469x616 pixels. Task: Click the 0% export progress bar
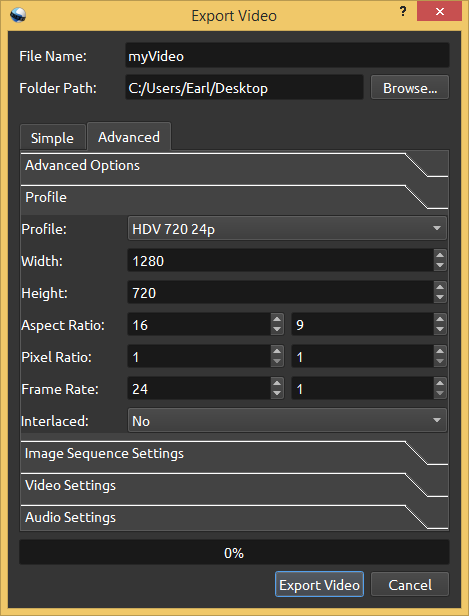tap(234, 552)
